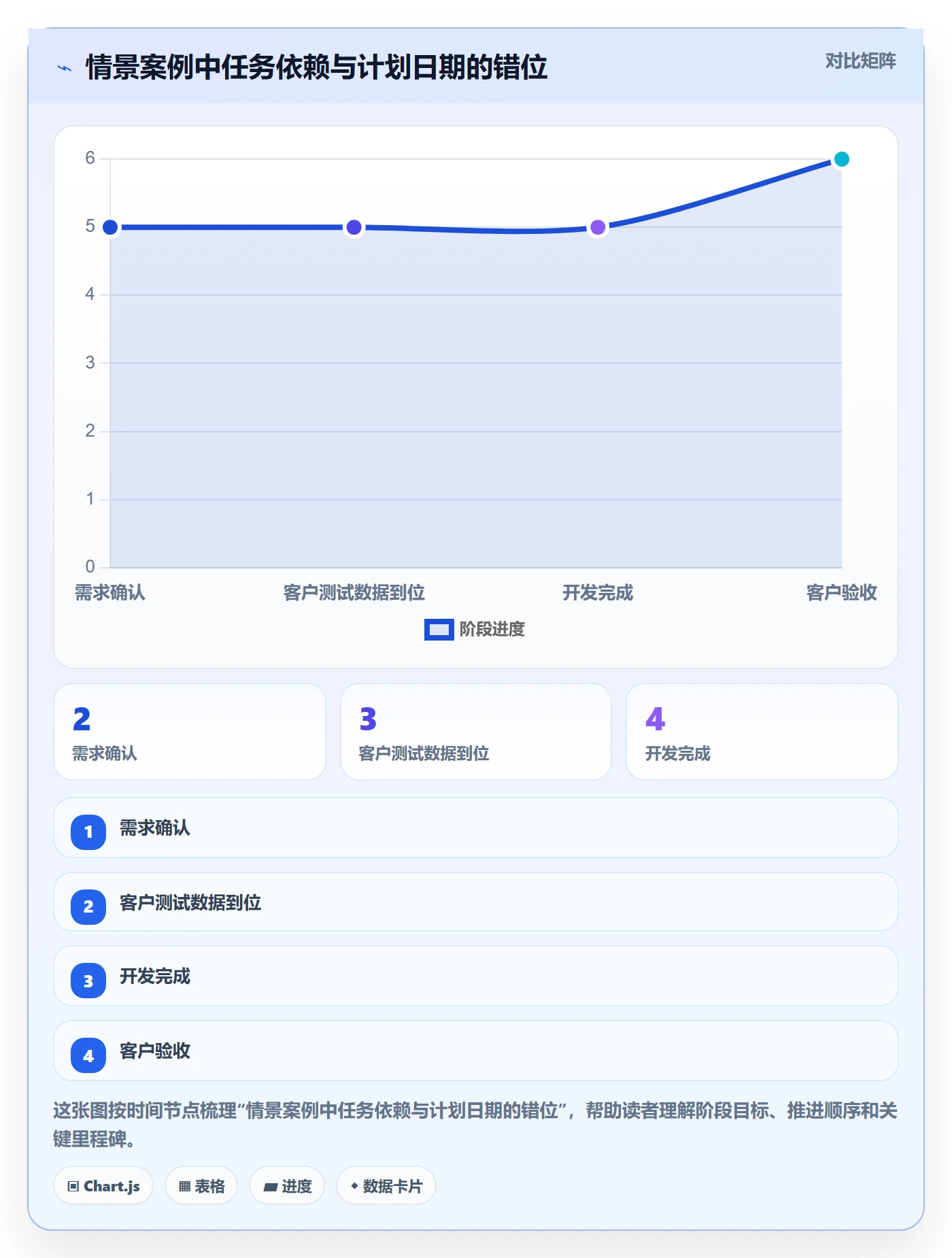Image resolution: width=952 pixels, height=1258 pixels.
Task: Select the 对比矩阵 label in the header
Action: pos(860,61)
